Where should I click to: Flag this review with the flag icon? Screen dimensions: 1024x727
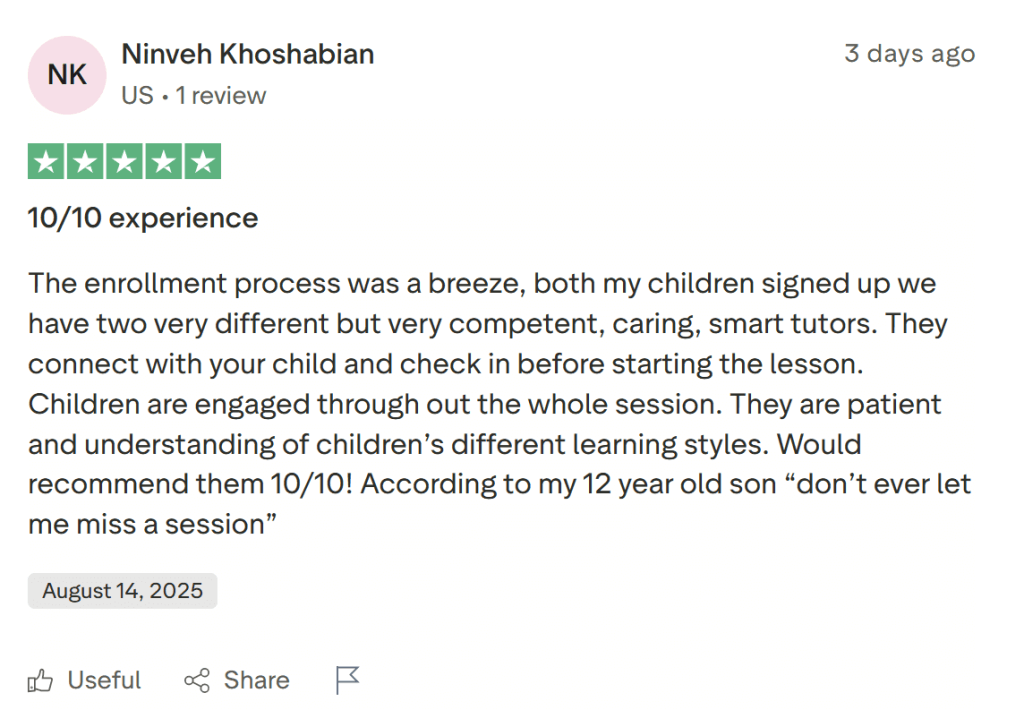pos(347,681)
